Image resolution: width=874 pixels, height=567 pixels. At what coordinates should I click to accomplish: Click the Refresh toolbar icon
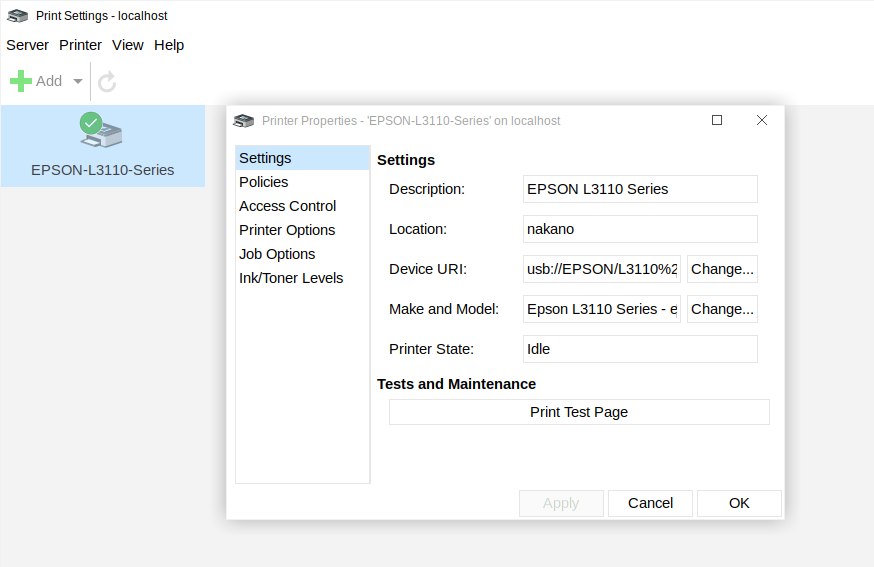[x=107, y=81]
